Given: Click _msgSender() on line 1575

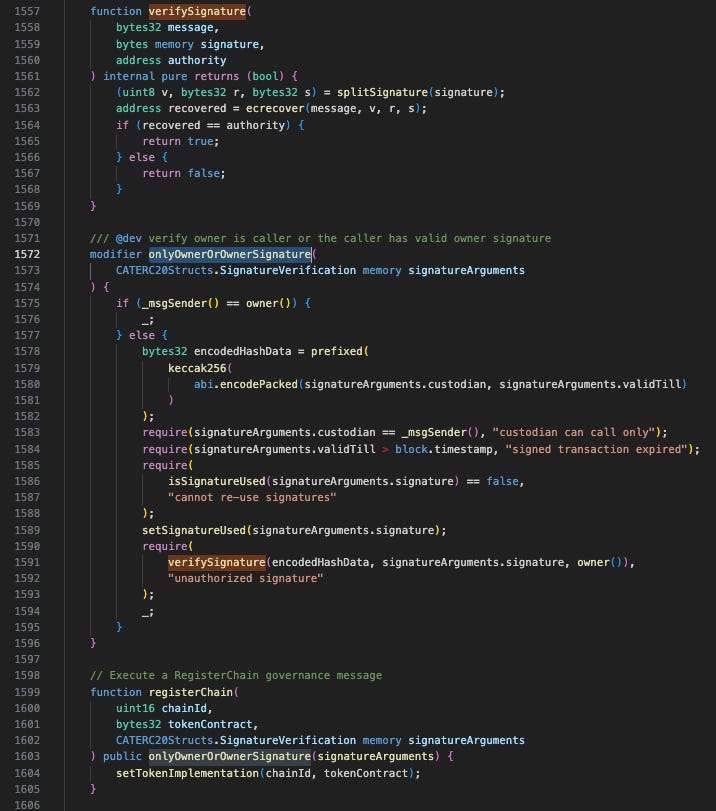Looking at the screenshot, I should (181, 303).
